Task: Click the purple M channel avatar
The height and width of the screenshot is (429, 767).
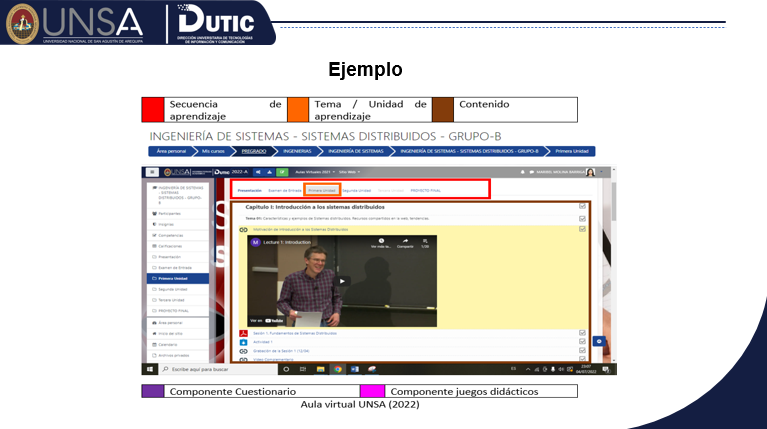Action: 255,242
